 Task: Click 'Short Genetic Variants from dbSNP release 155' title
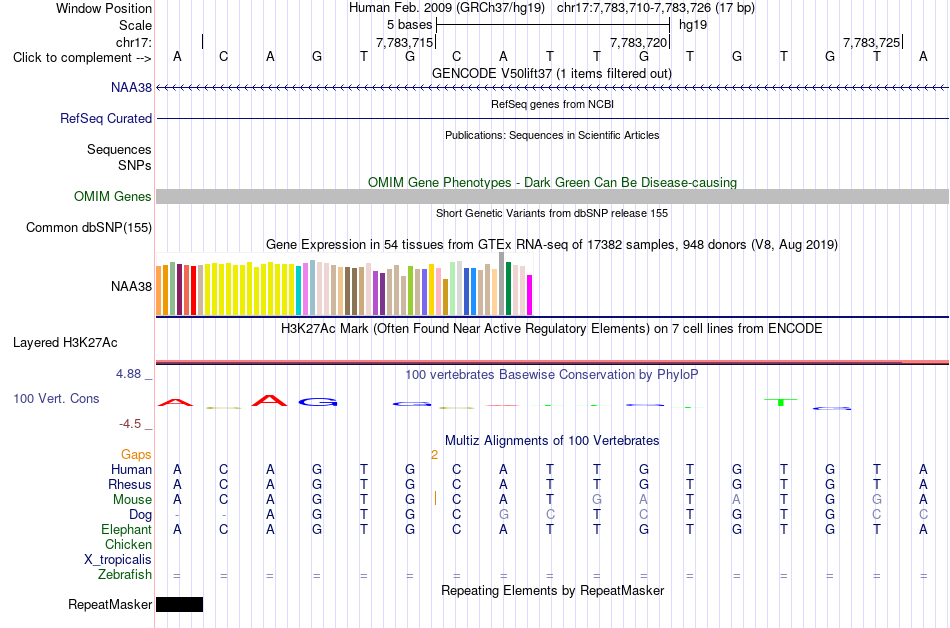[x=552, y=213]
